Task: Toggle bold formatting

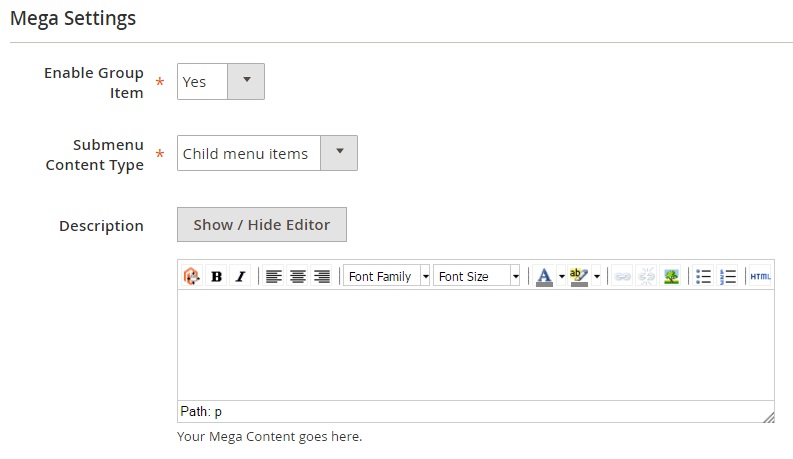Action: [216, 277]
